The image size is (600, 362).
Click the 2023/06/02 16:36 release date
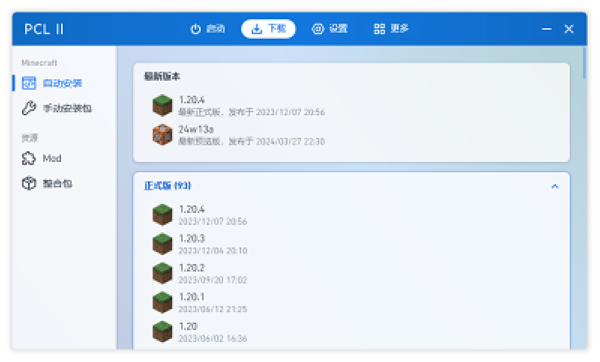point(213,338)
